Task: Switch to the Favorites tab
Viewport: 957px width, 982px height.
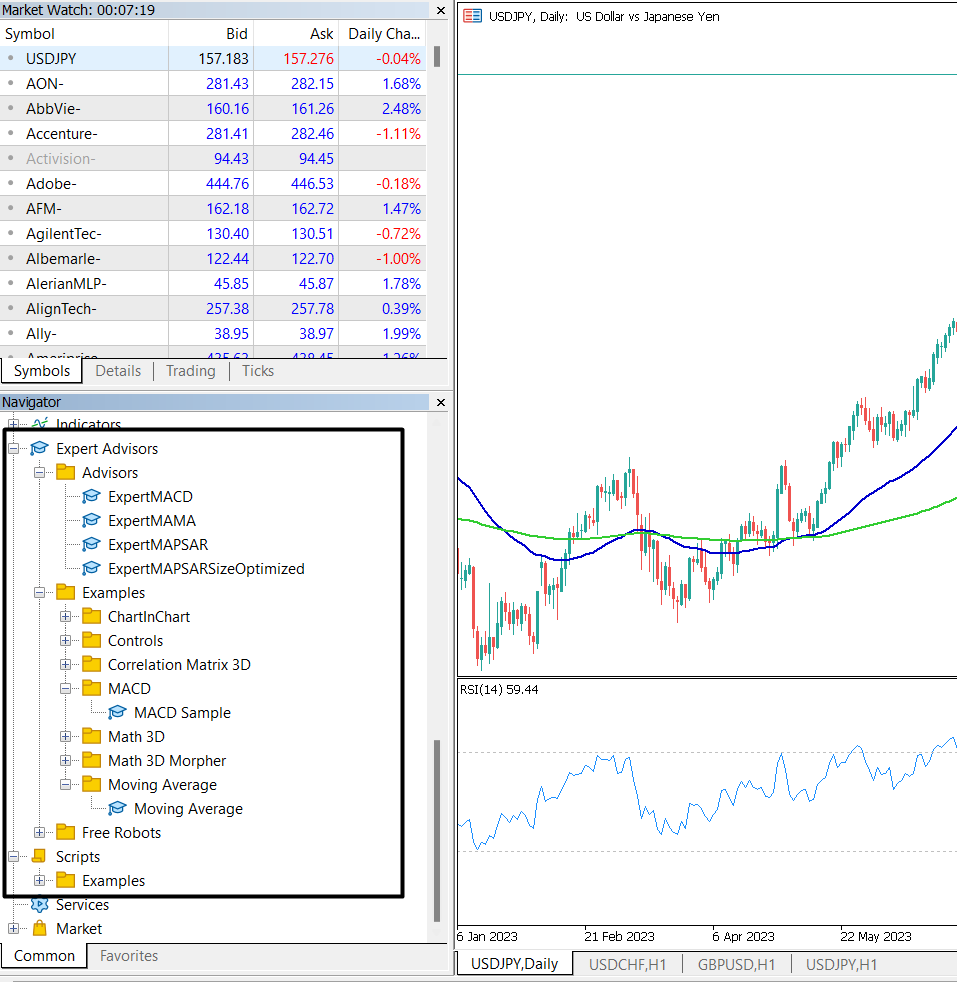Action: coord(129,956)
